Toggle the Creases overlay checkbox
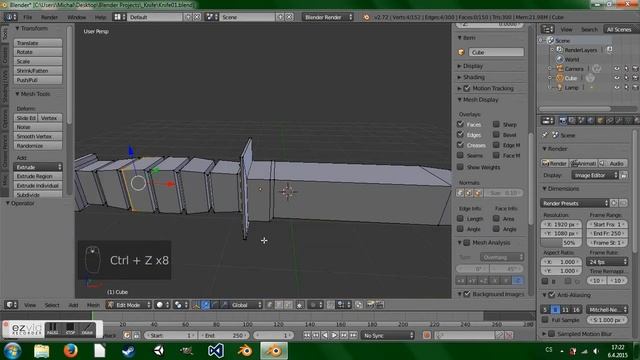The height and width of the screenshot is (360, 640). coord(460,145)
